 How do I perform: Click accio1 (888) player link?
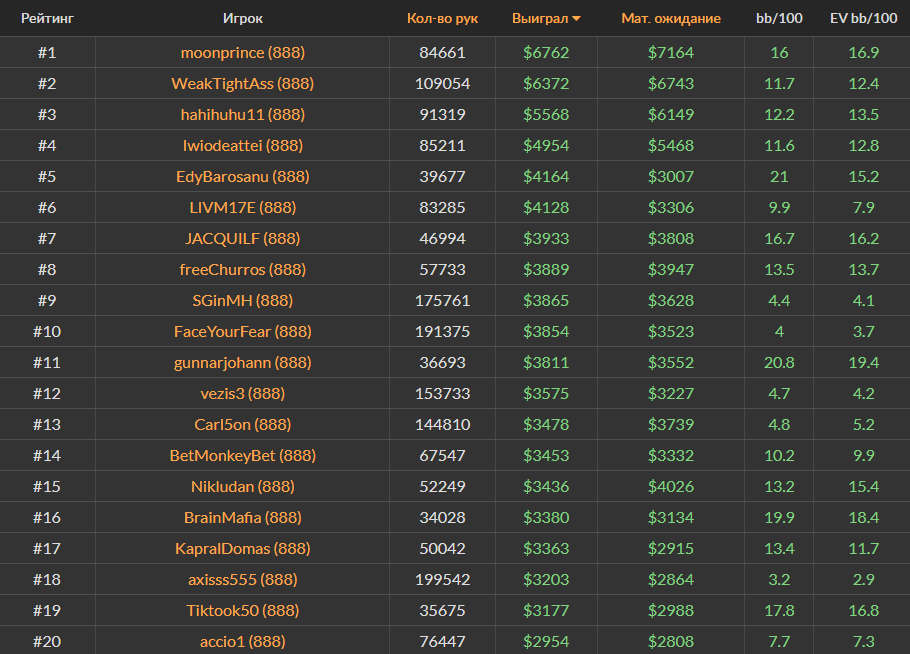tap(243, 641)
